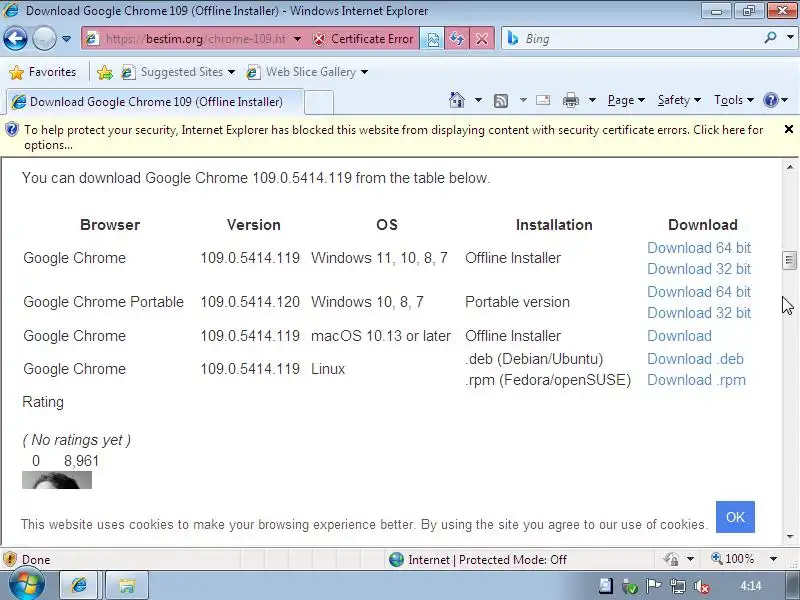Accept cookies with the OK button
Screen dimensions: 800x600
coord(735,517)
